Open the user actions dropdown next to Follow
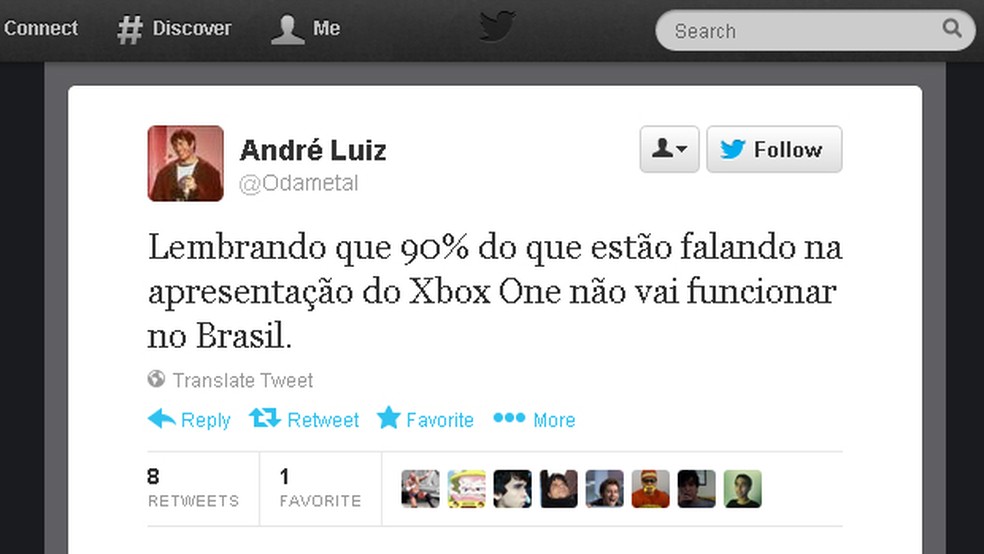 click(669, 149)
